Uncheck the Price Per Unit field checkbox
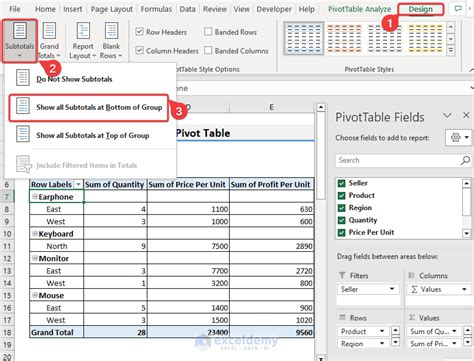 pos(341,232)
